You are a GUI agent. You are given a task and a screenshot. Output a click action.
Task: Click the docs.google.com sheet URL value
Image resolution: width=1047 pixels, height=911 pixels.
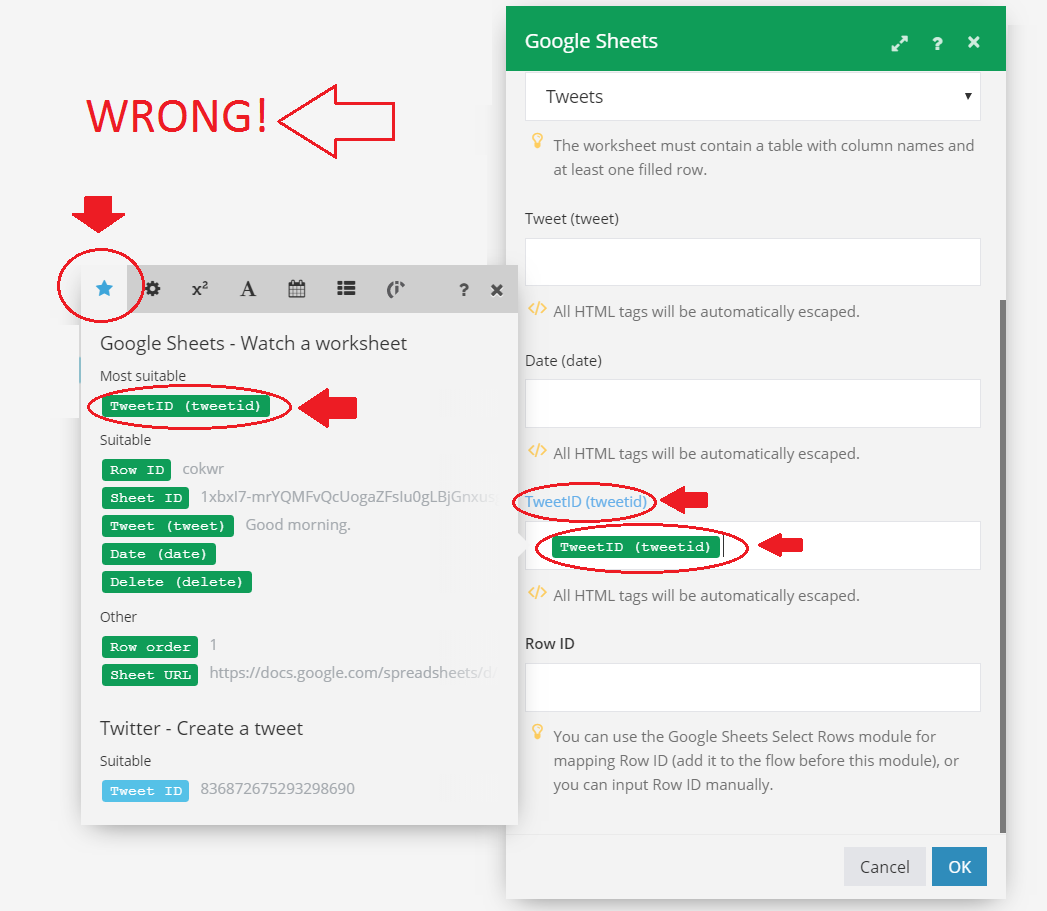(x=353, y=673)
